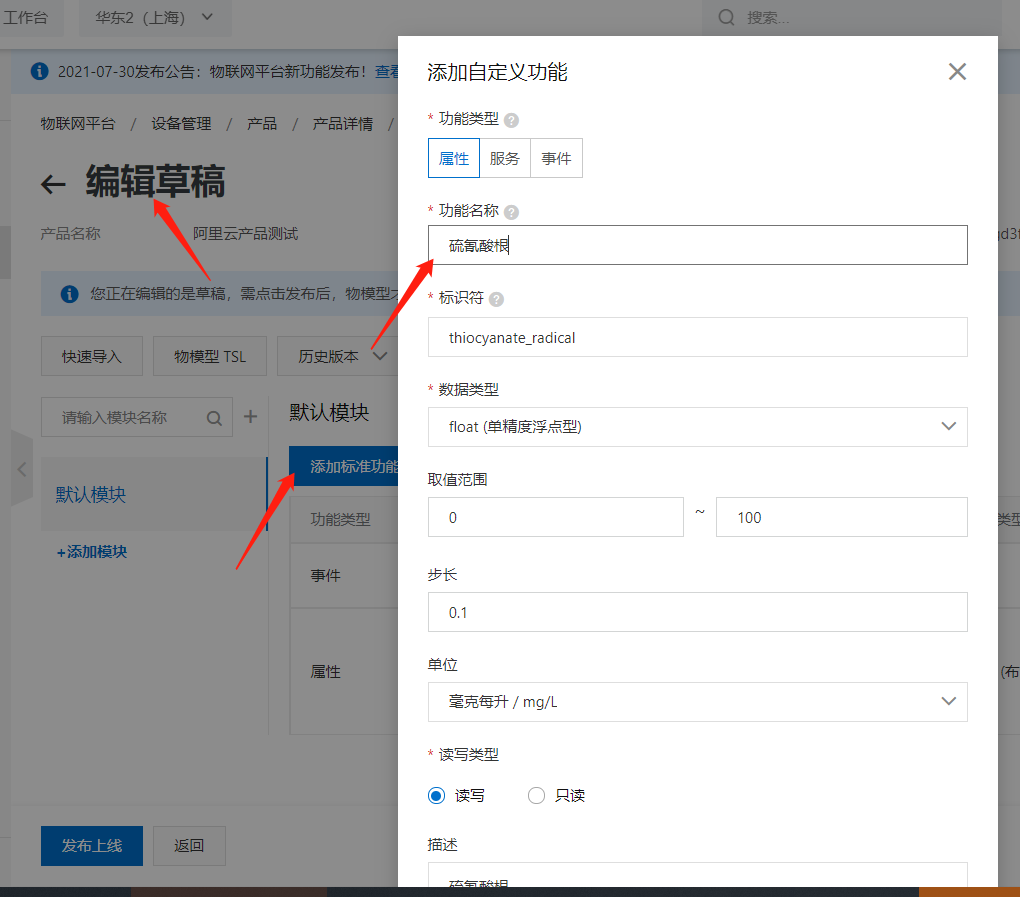Viewport: 1020px width, 897px height.
Task: Click the info icon in announcement banner
Action: (x=40, y=71)
